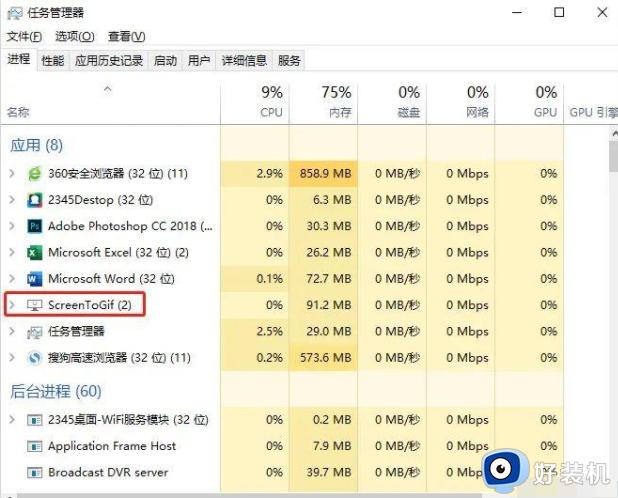618x498 pixels.
Task: Switch to the 用户 tab
Action: [x=199, y=61]
